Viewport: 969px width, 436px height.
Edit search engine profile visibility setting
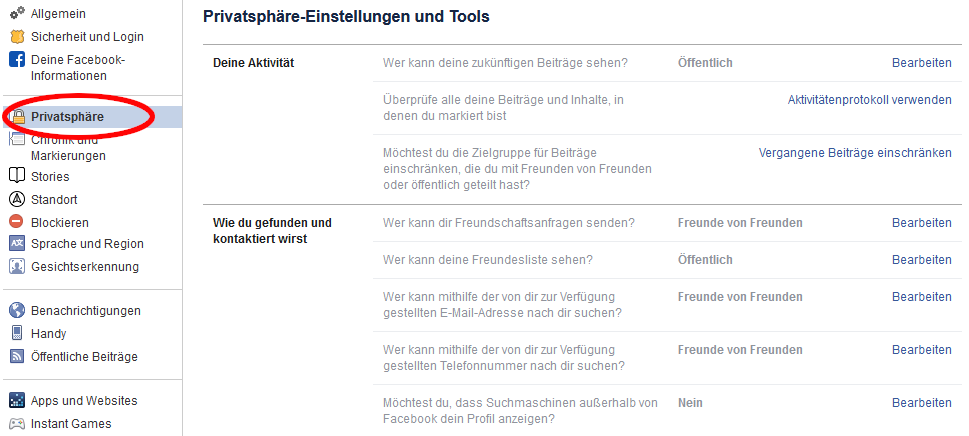pos(921,403)
